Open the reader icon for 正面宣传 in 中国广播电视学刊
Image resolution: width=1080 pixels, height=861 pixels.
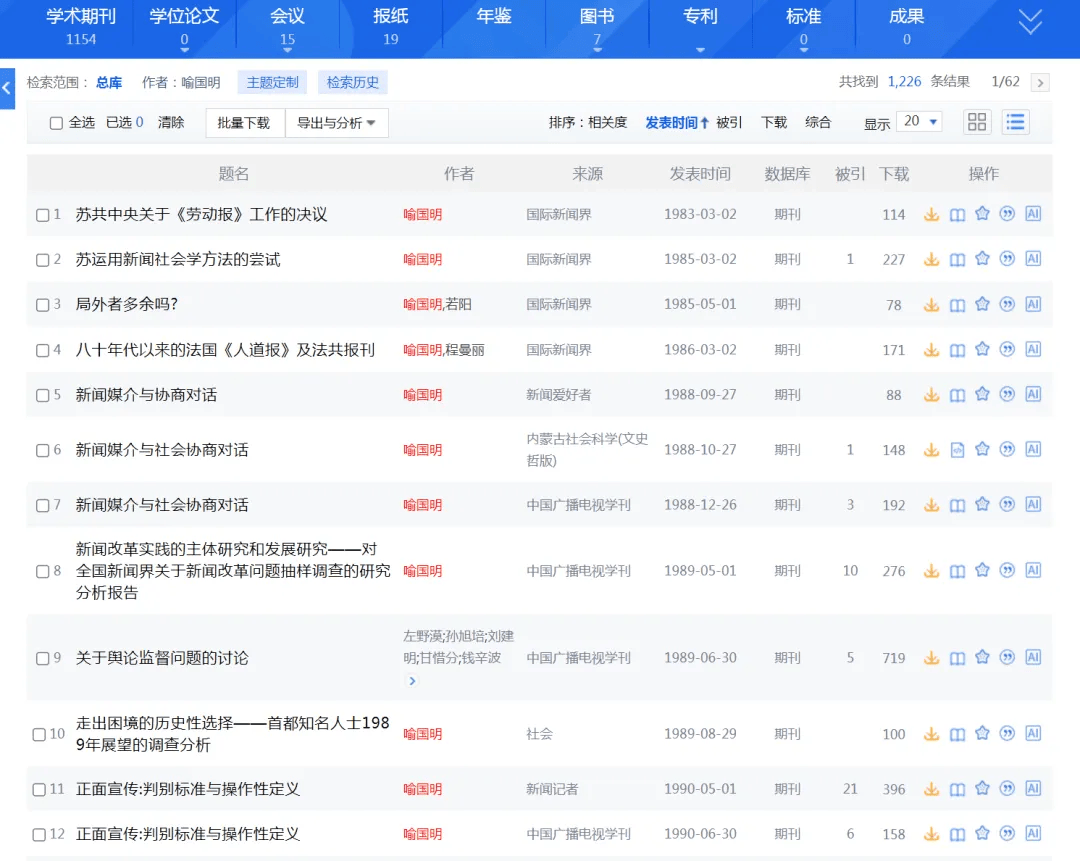[x=957, y=834]
